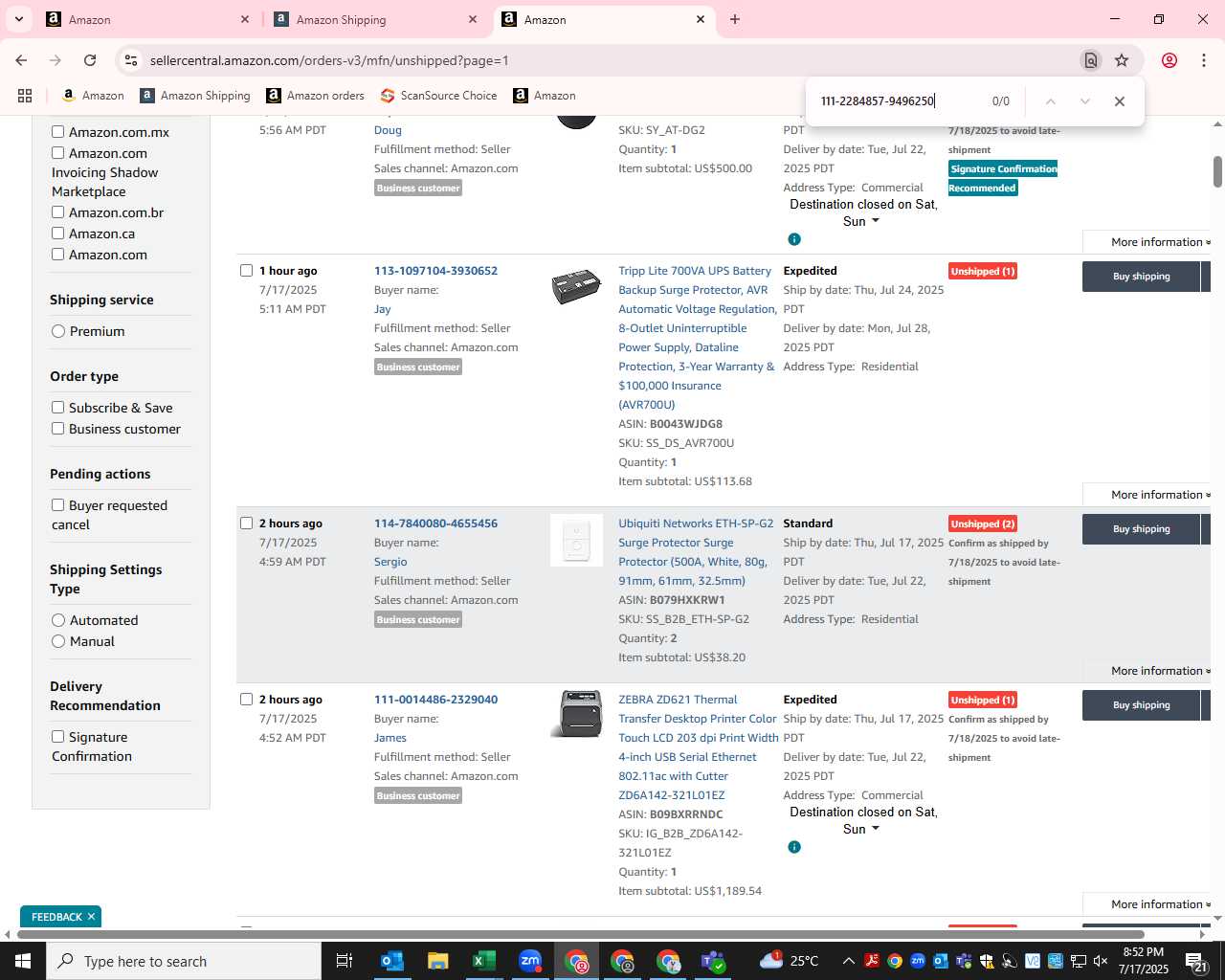Go to previous find result
Image resolution: width=1225 pixels, height=980 pixels.
pos(1050,101)
